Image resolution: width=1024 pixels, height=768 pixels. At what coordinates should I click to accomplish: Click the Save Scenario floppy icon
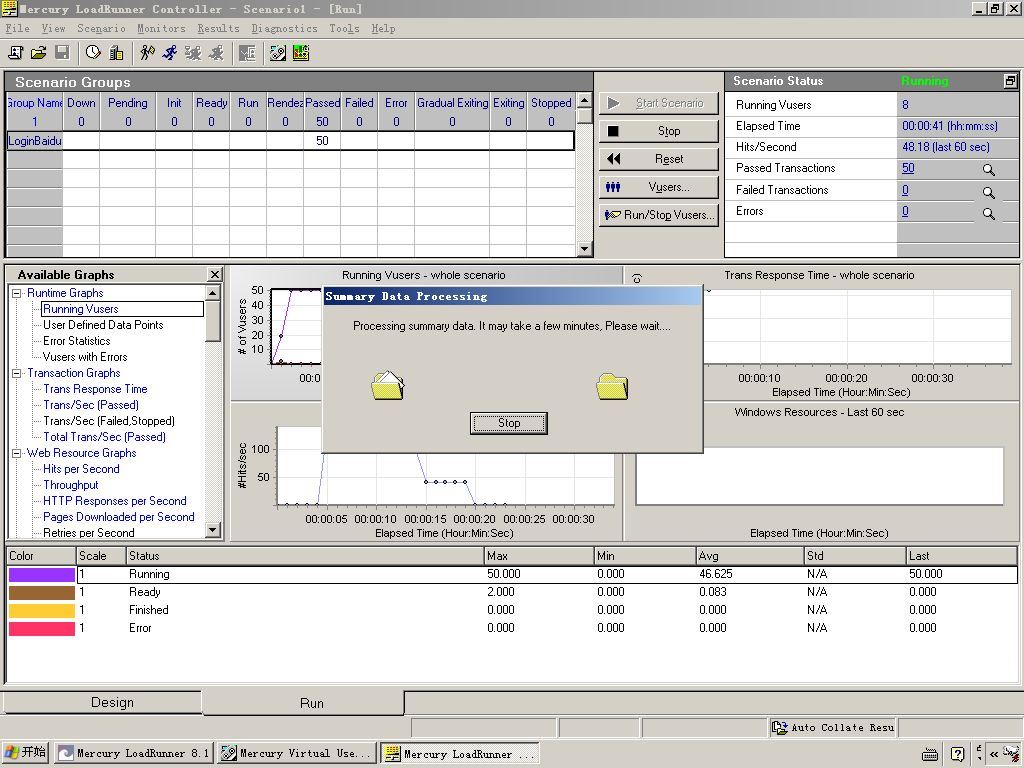click(x=62, y=53)
